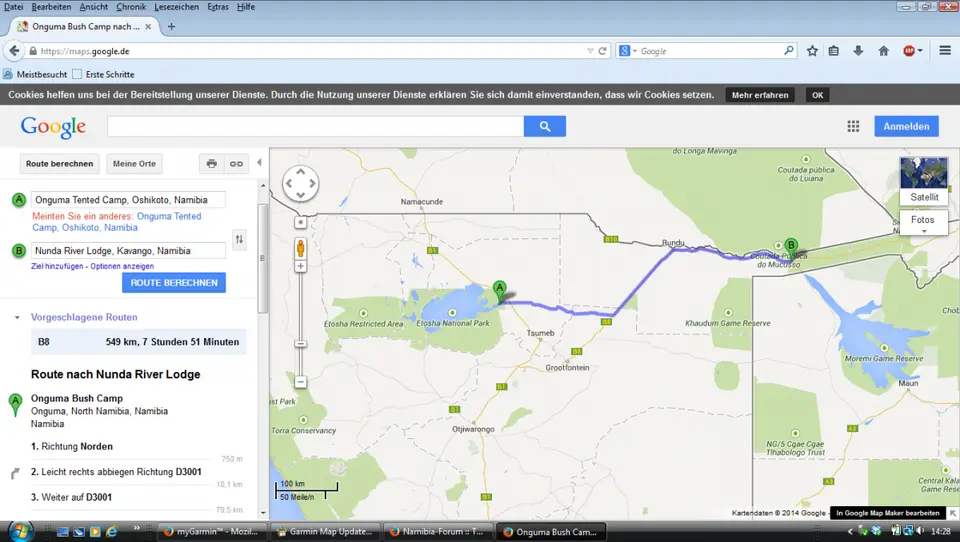Open the URL bar history dropdown
The width and height of the screenshot is (960, 542).
[590, 51]
